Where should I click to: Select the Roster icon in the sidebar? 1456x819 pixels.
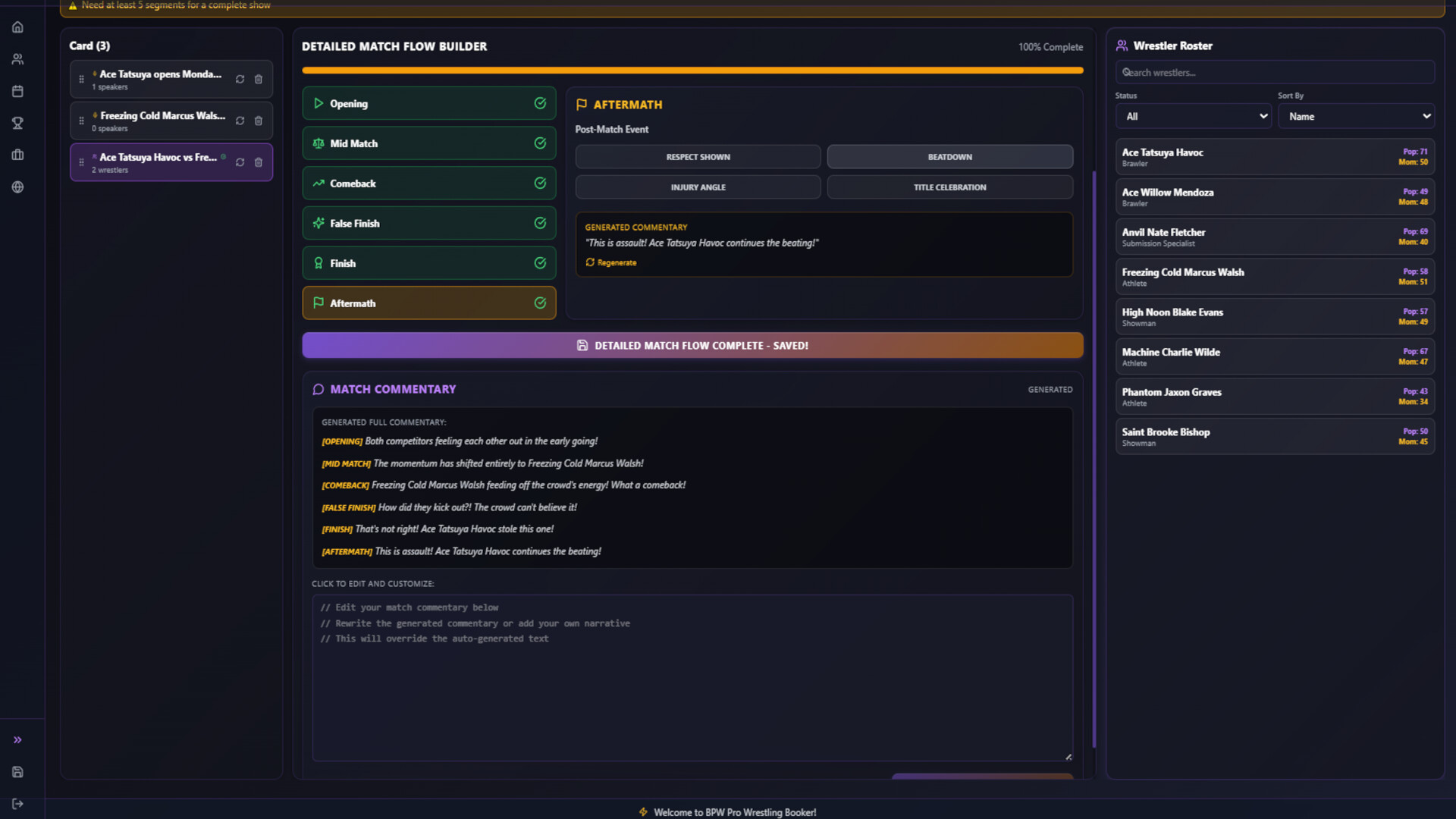(x=17, y=58)
